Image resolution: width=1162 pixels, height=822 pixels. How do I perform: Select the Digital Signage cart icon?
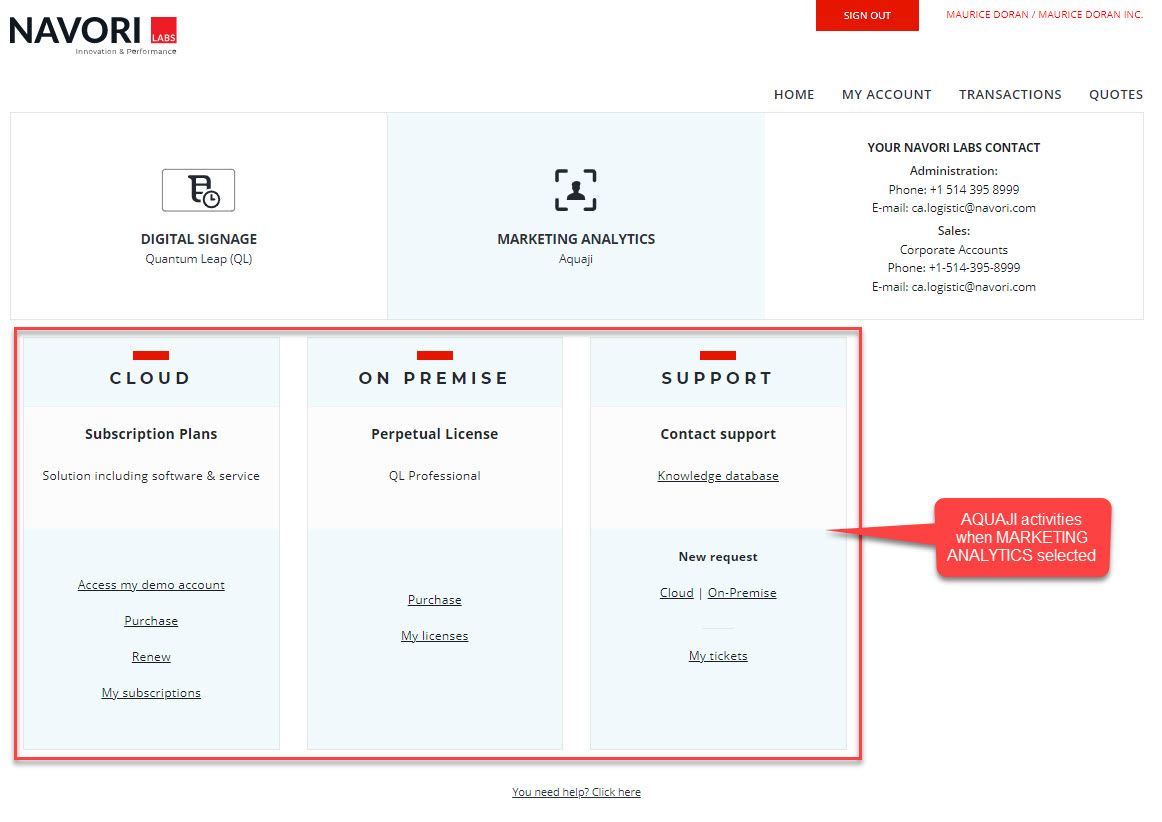coord(199,190)
